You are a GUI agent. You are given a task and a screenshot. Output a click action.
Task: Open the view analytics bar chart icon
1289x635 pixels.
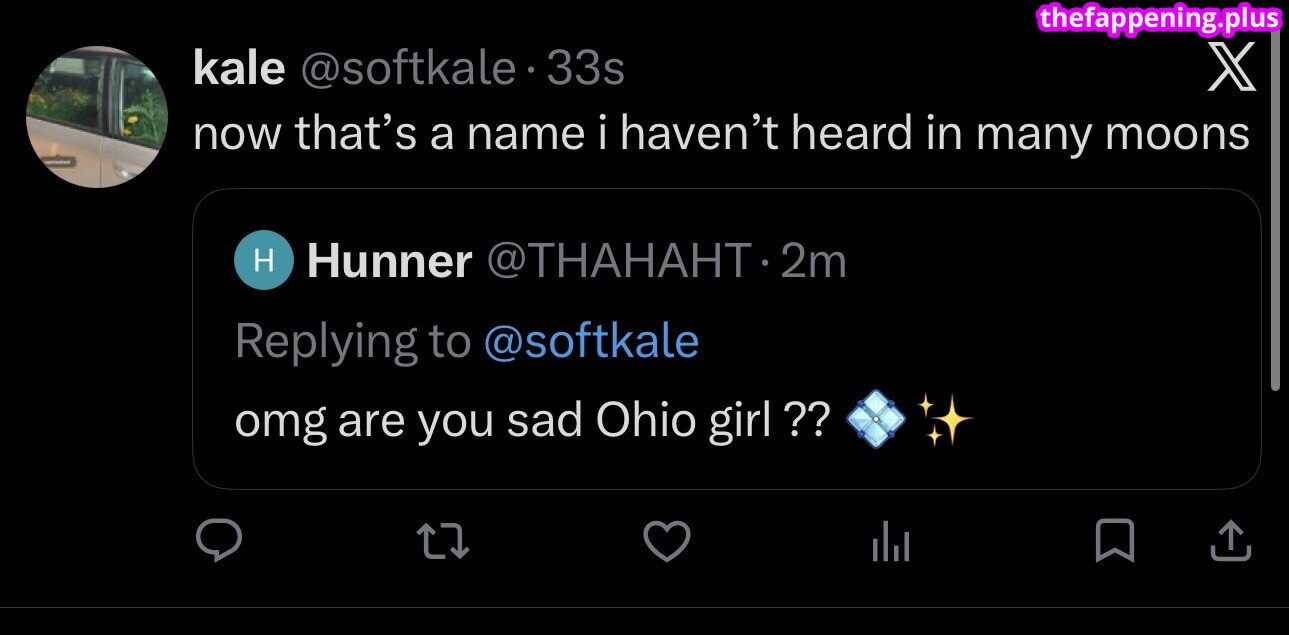pos(890,543)
